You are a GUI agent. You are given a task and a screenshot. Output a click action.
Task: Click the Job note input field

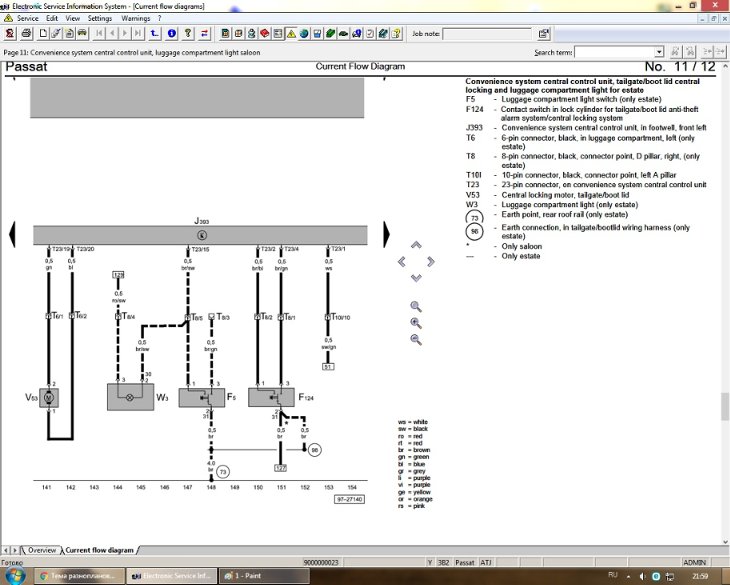[487, 34]
